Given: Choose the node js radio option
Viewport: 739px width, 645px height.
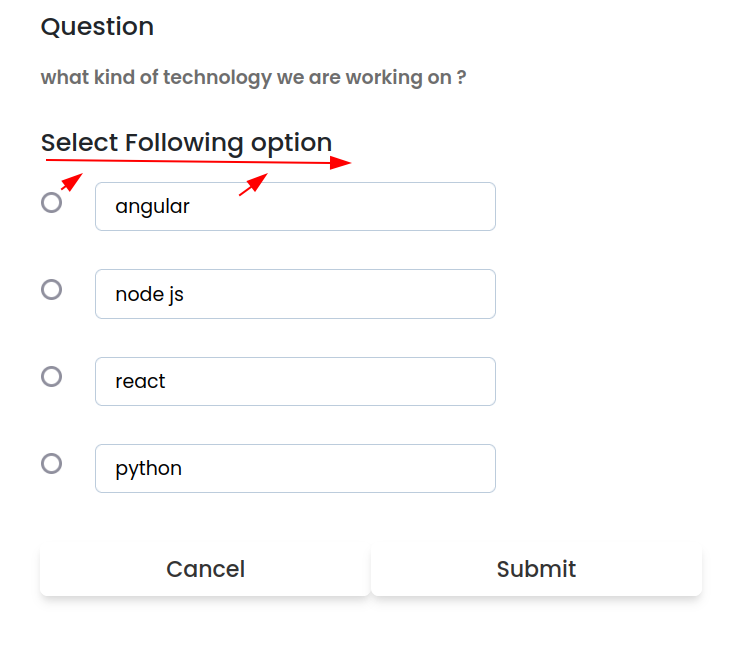Looking at the screenshot, I should (51, 290).
